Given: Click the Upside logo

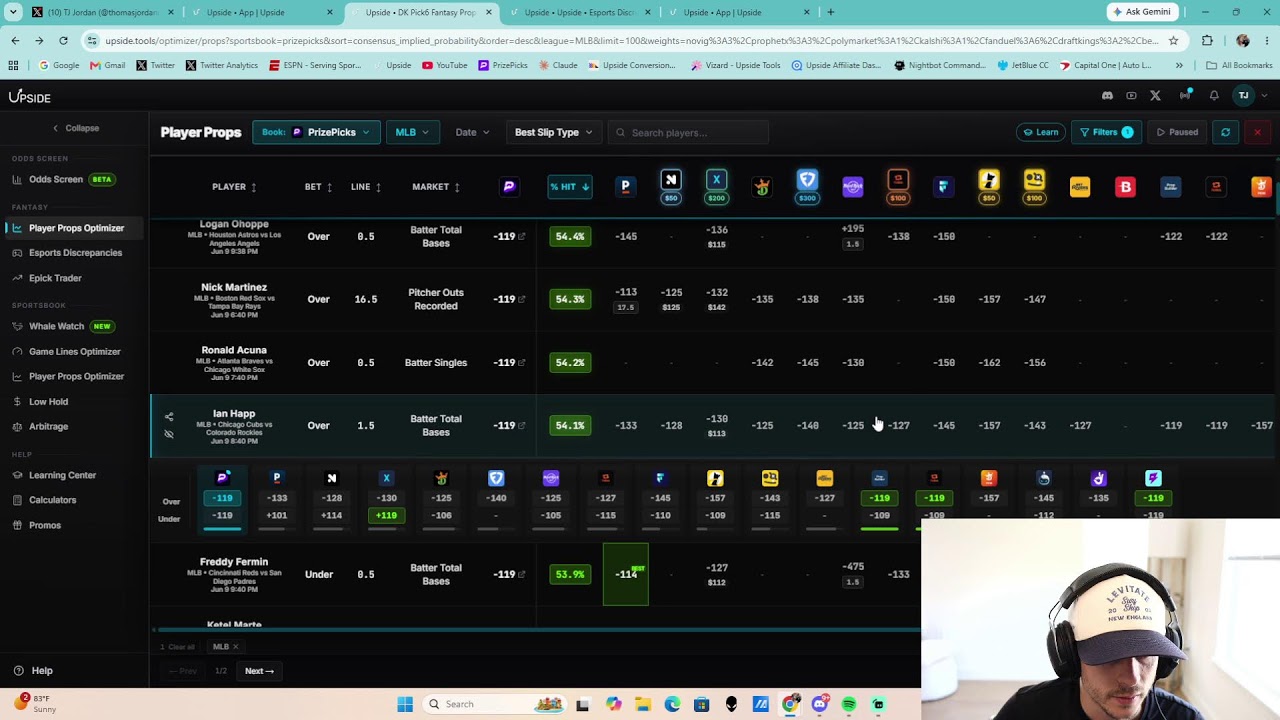Looking at the screenshot, I should (30, 97).
